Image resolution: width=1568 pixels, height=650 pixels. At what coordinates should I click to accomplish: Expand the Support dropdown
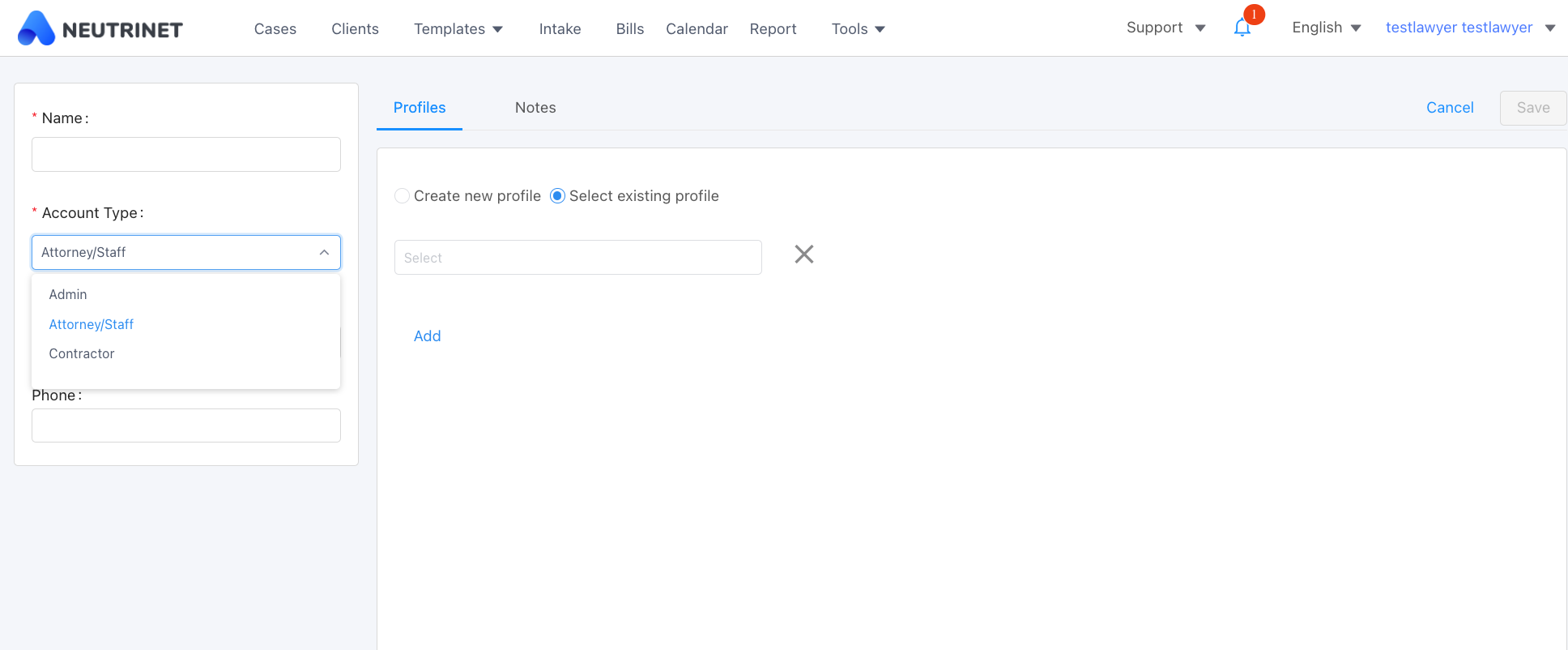click(x=1165, y=28)
